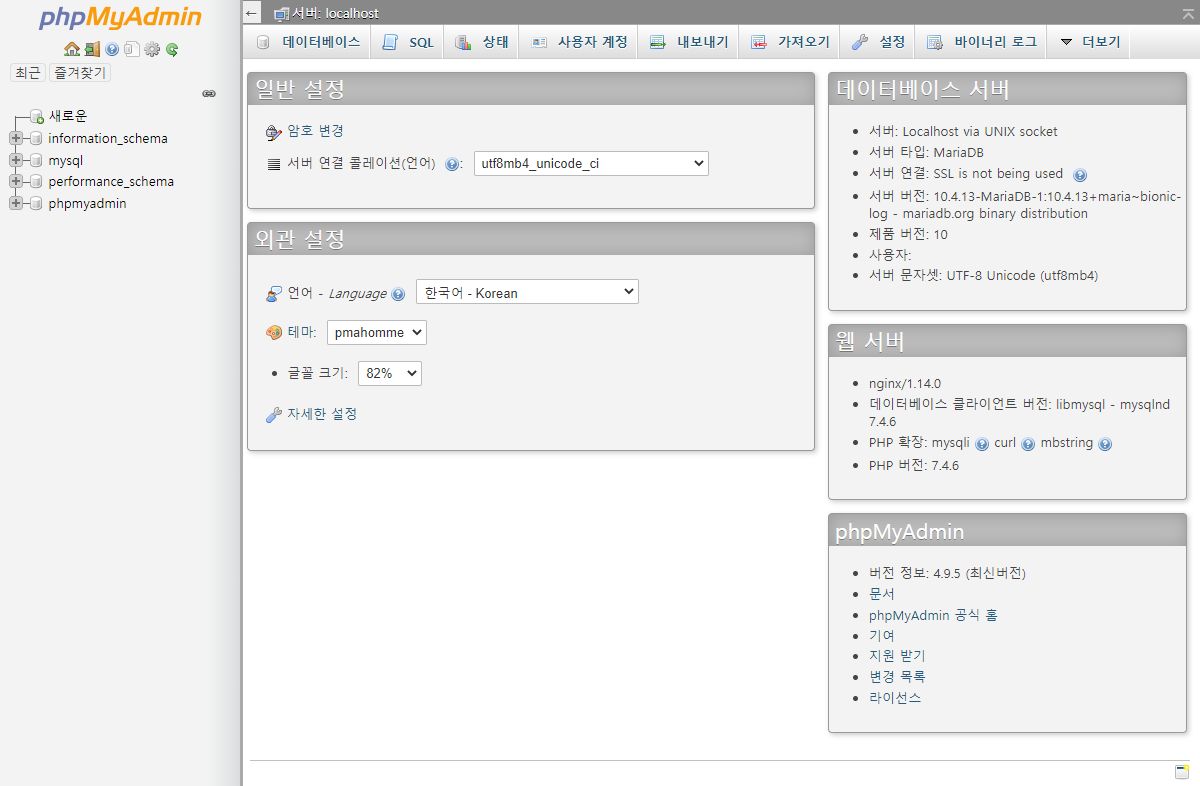
Task: Click database icon beside performance_schema
Action: [37, 182]
